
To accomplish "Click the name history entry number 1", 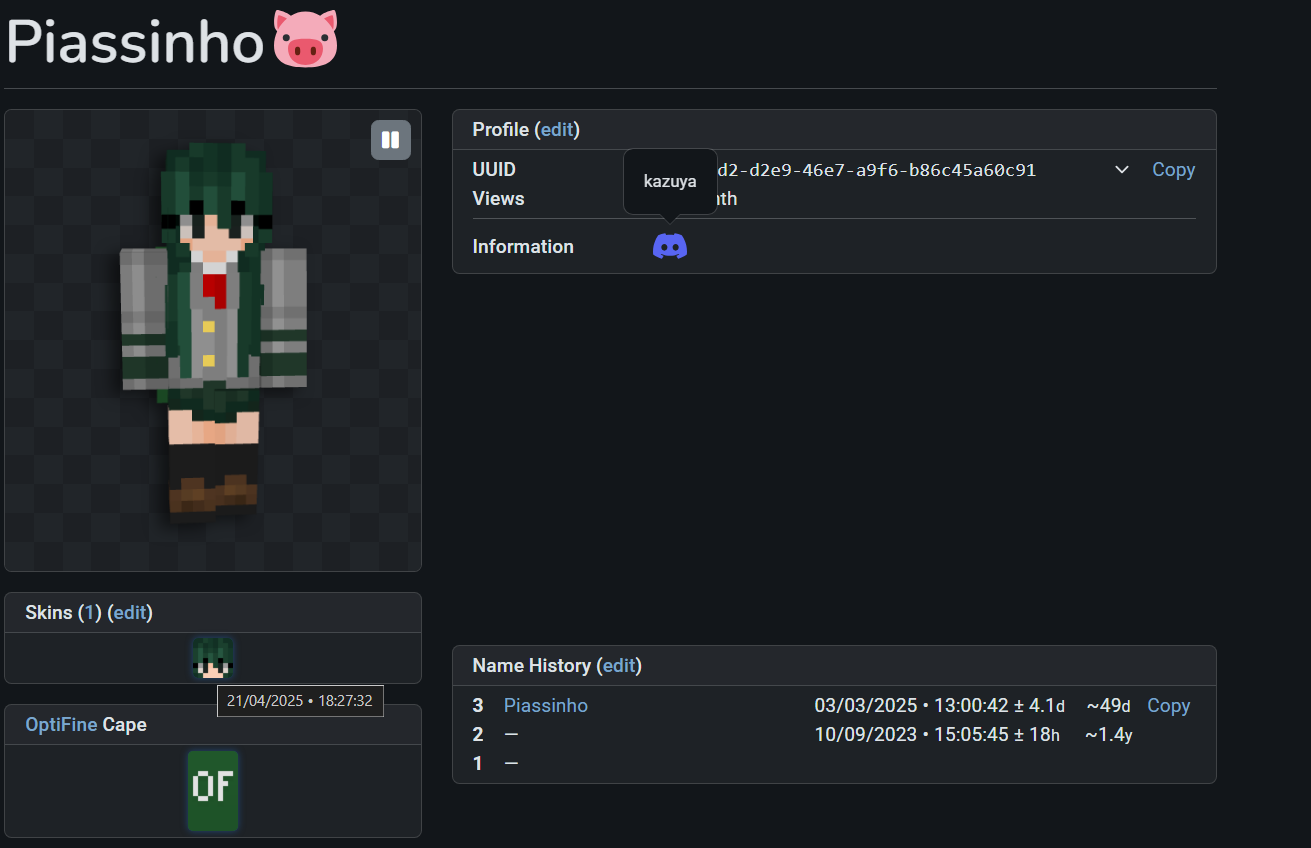I will [x=478, y=764].
